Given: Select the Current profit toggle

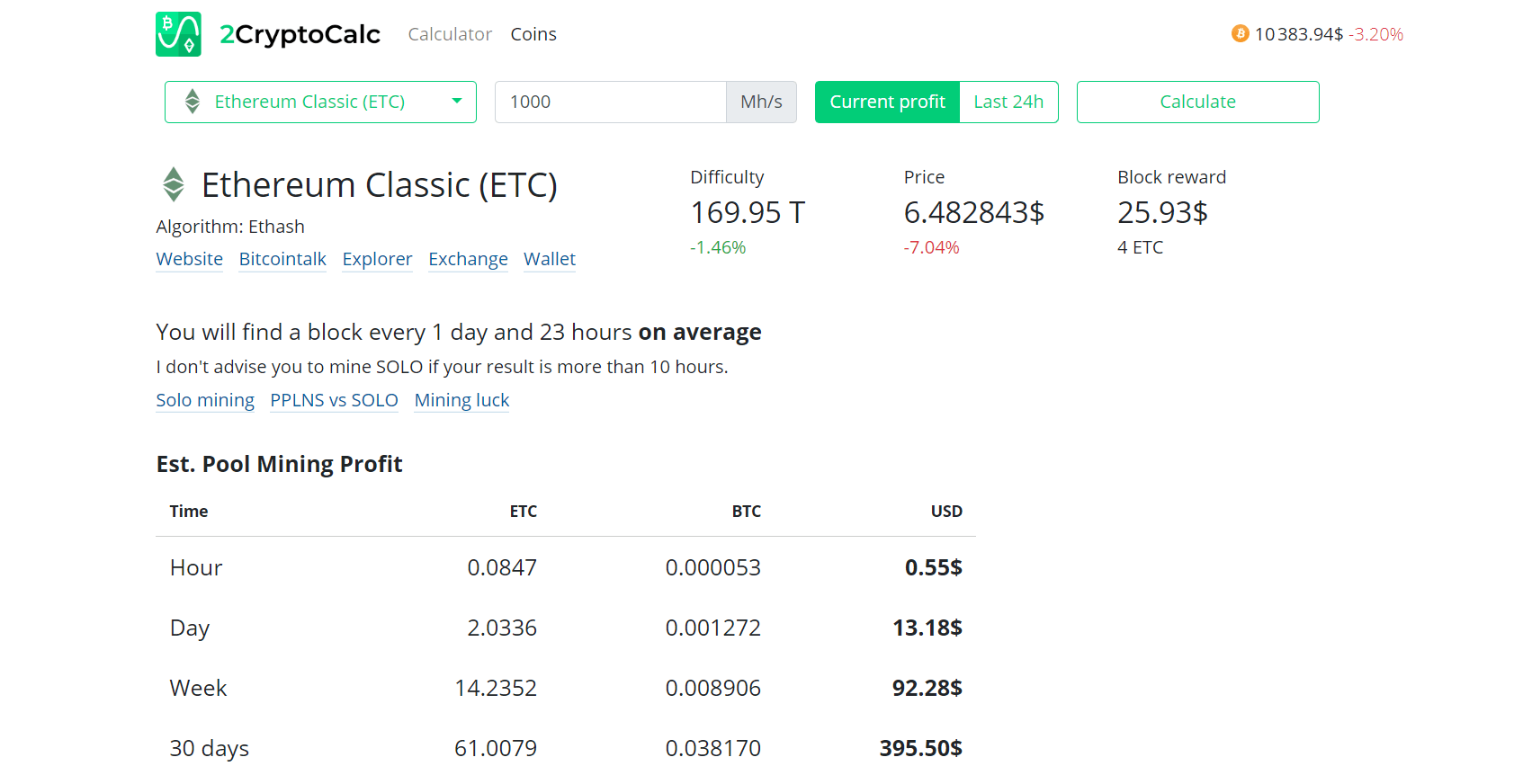Looking at the screenshot, I should [887, 102].
